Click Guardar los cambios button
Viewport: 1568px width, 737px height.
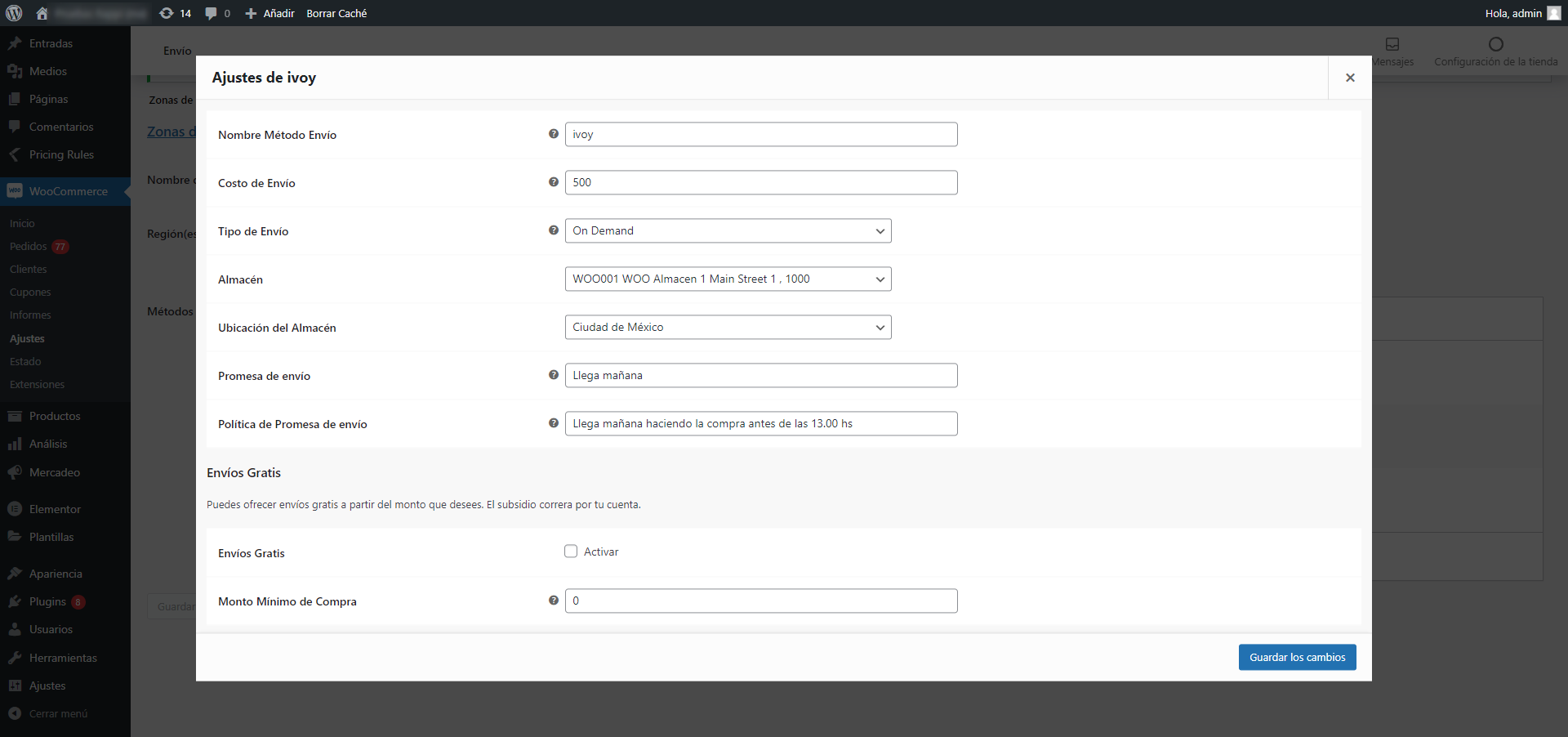pyautogui.click(x=1297, y=657)
